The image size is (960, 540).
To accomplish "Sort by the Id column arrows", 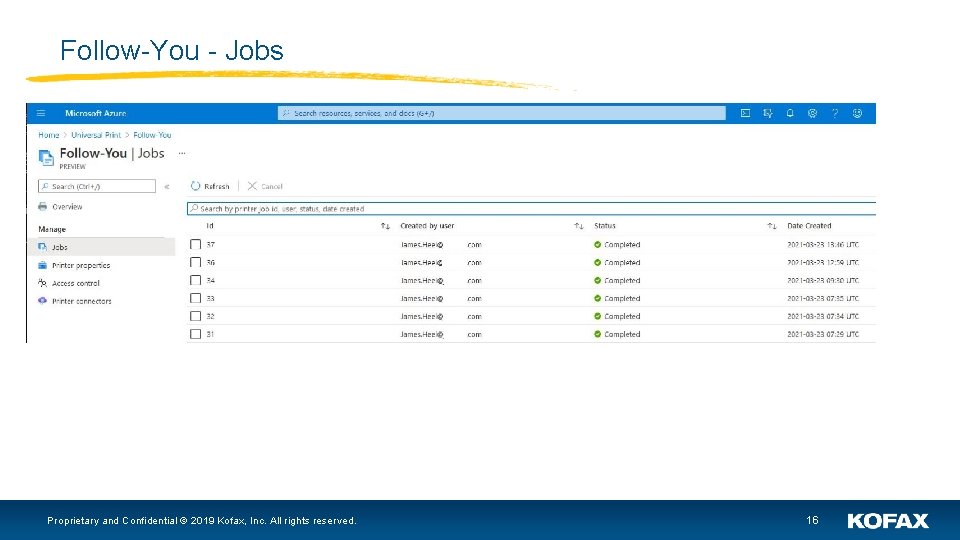I will coord(385,226).
